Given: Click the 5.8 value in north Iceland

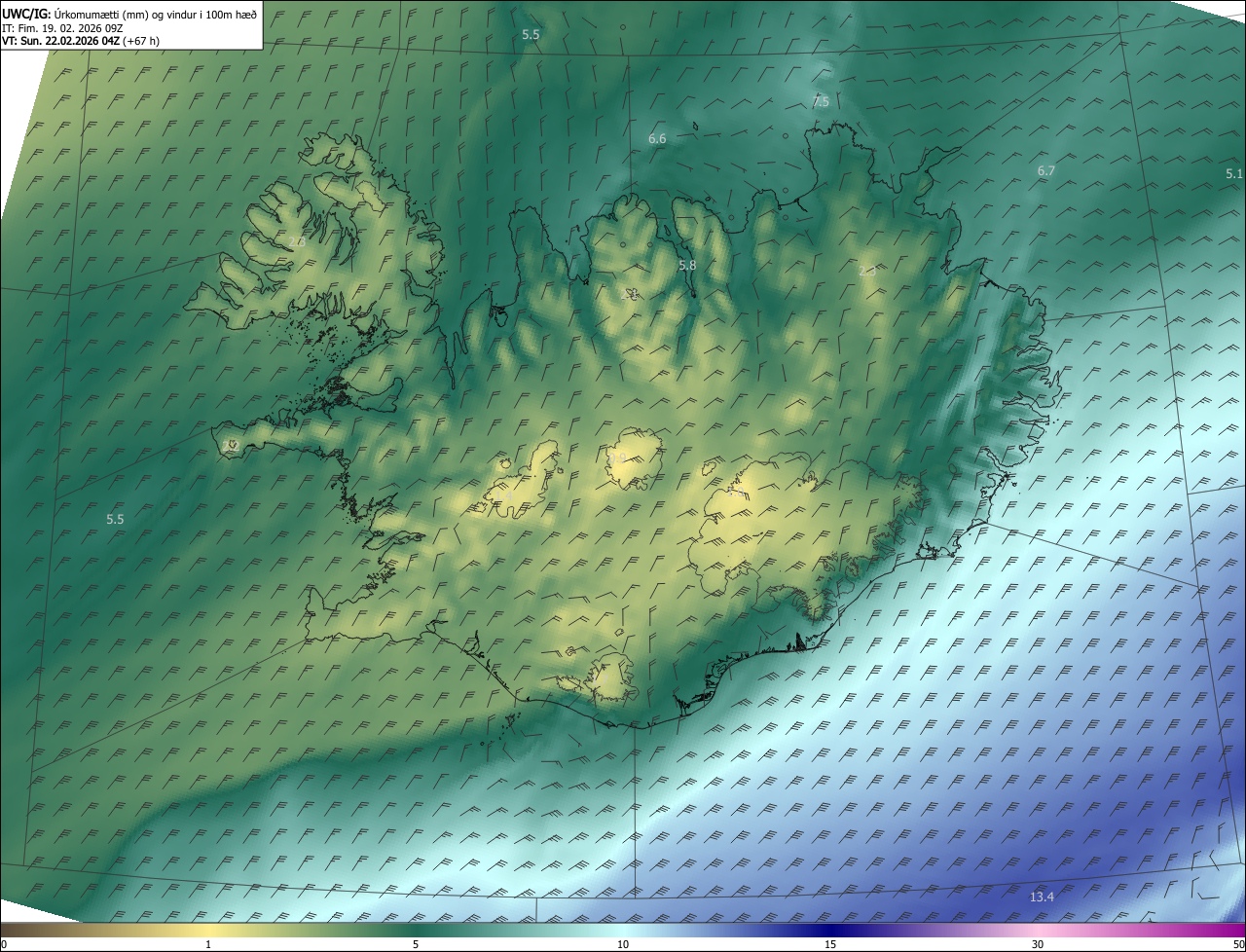Looking at the screenshot, I should coord(687,266).
